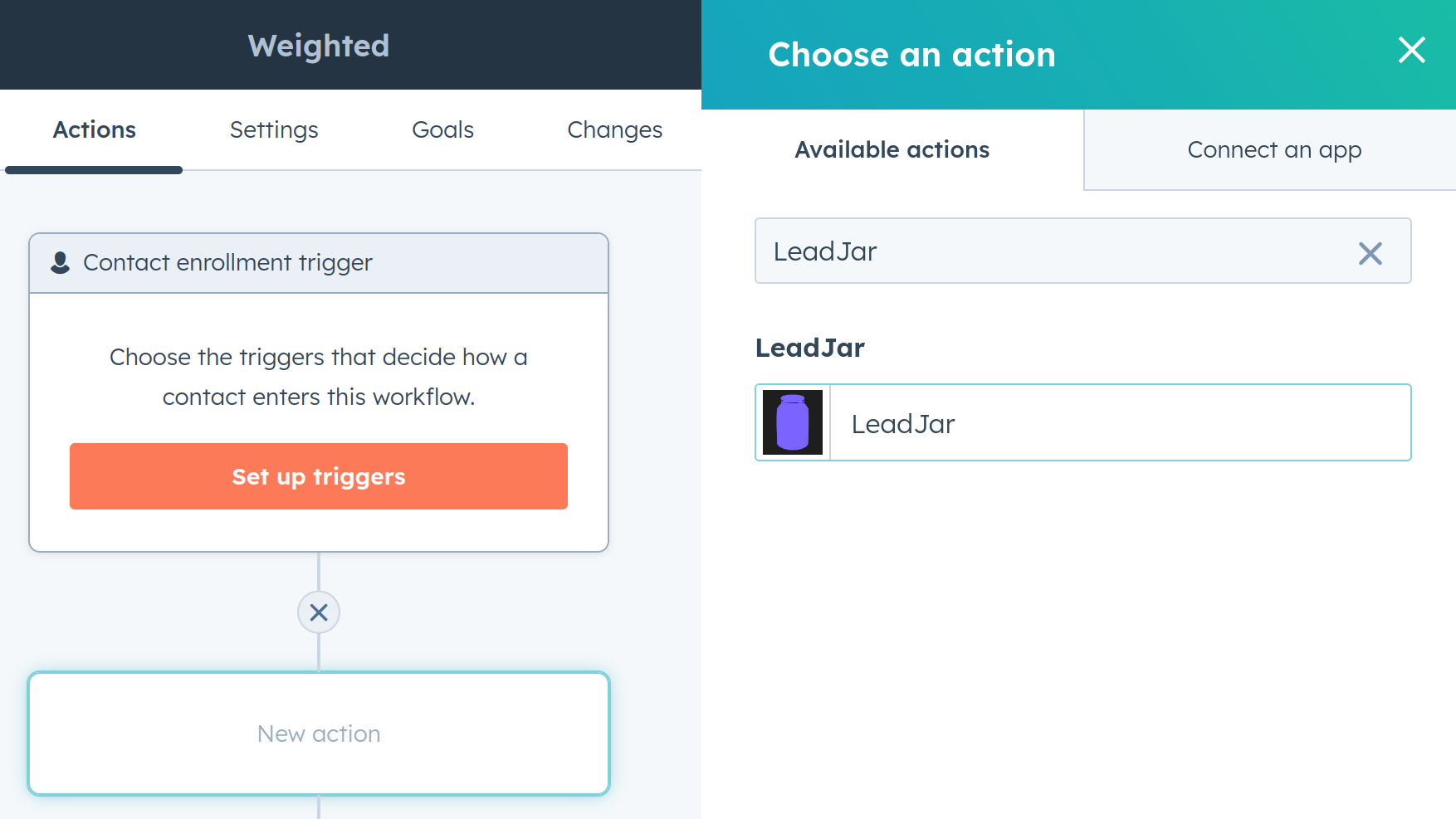
Task: Open the Contact enrollment trigger card header
Action: [x=227, y=262]
